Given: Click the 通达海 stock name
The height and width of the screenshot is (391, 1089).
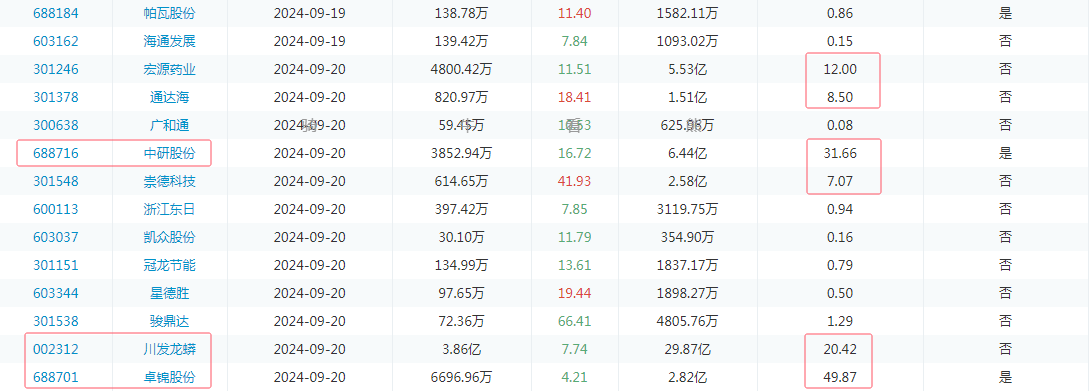Looking at the screenshot, I should click(170, 97).
